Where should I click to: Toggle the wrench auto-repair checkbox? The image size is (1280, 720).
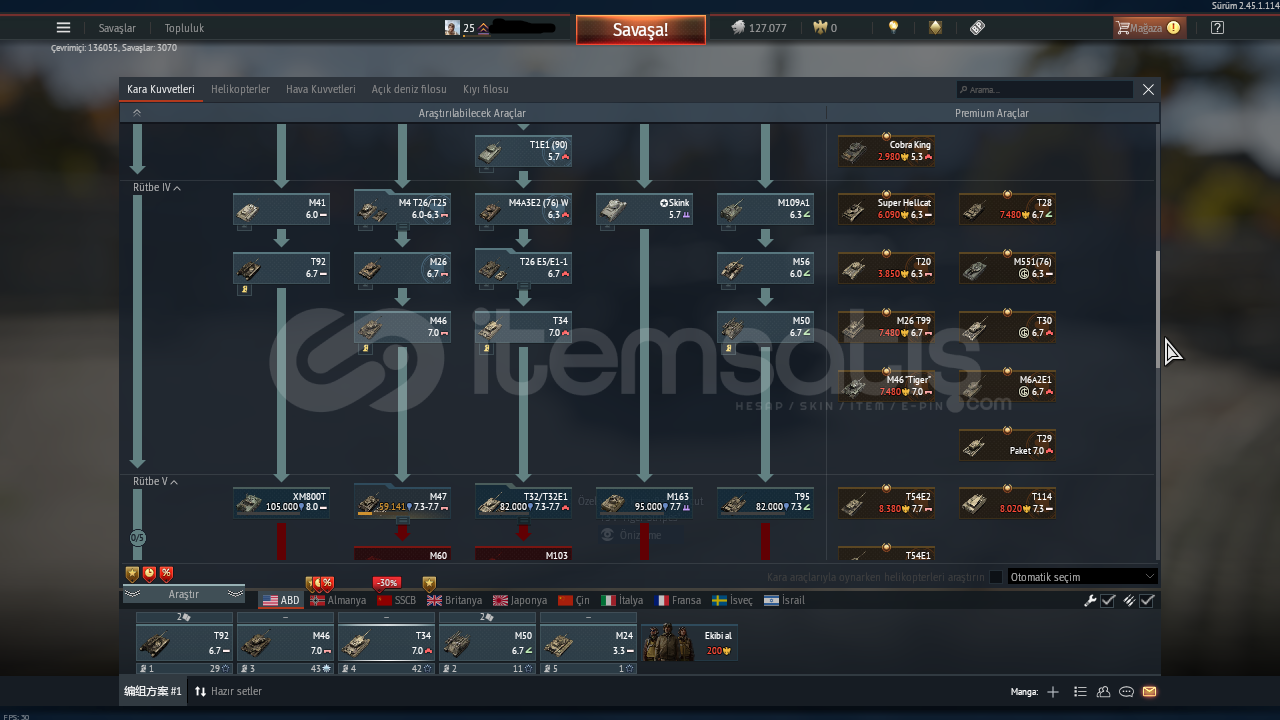(1107, 601)
